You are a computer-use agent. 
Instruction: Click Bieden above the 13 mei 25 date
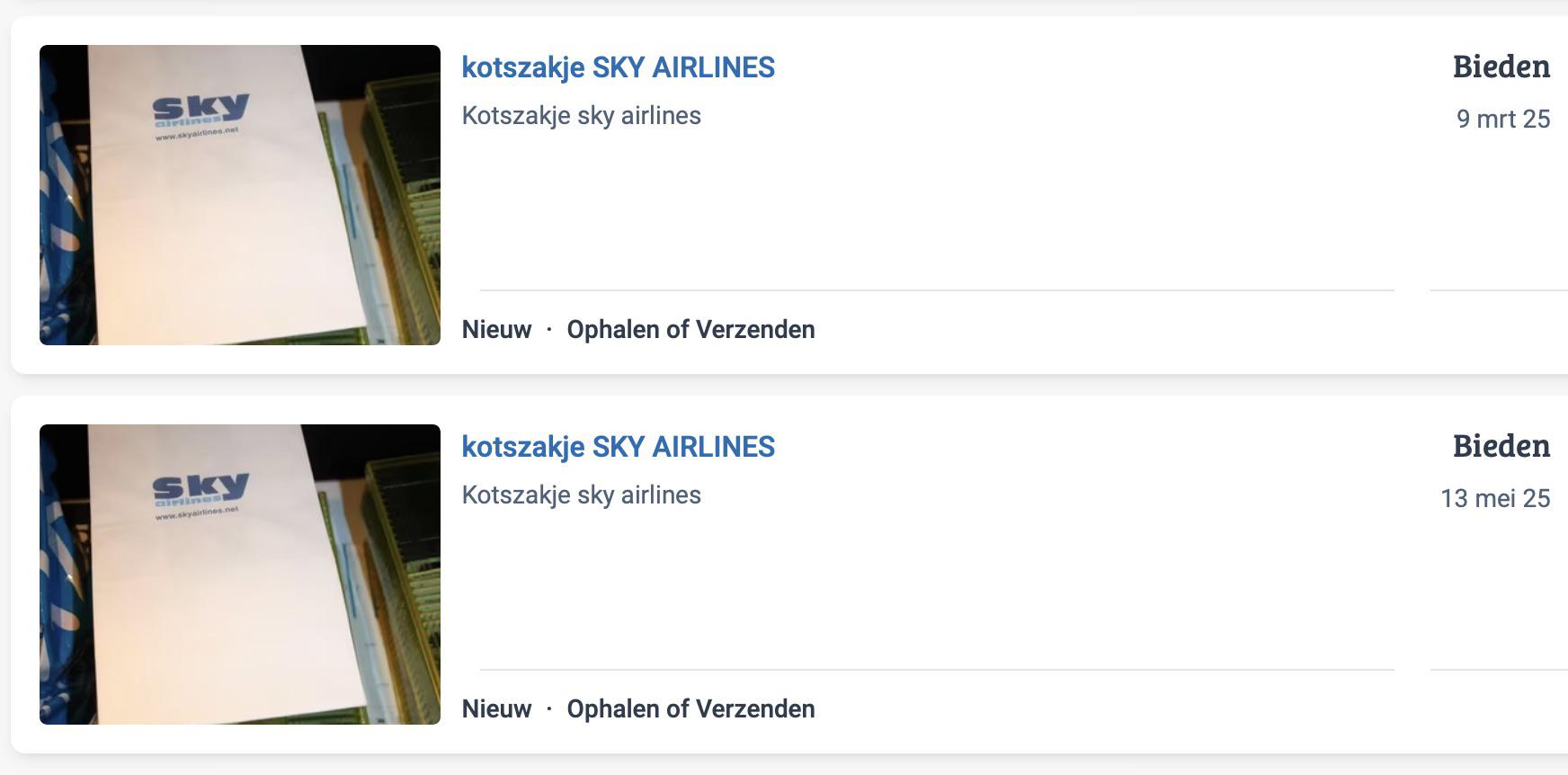(x=1501, y=446)
